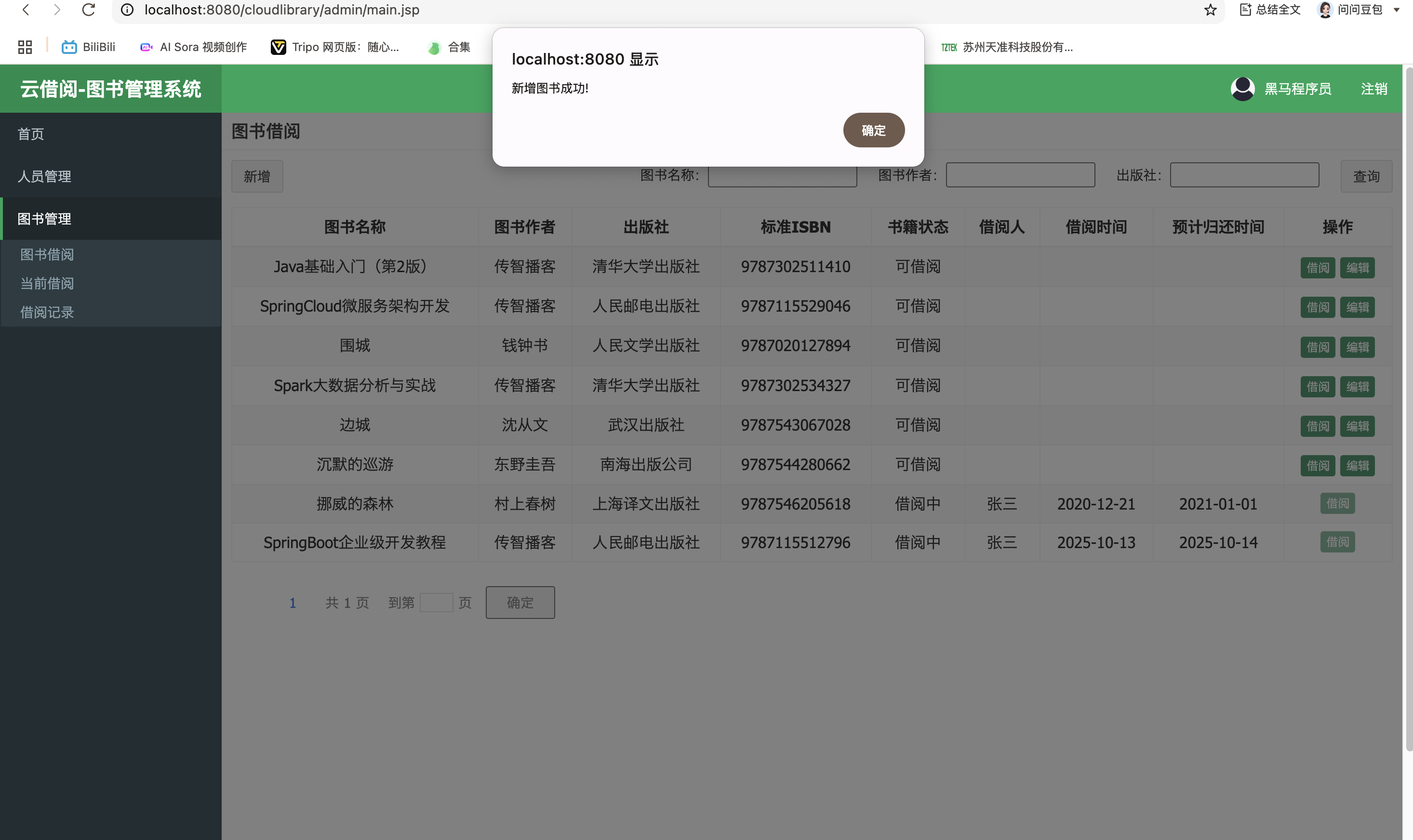Click the browser reload icon
The height and width of the screenshot is (840, 1413).
88,10
